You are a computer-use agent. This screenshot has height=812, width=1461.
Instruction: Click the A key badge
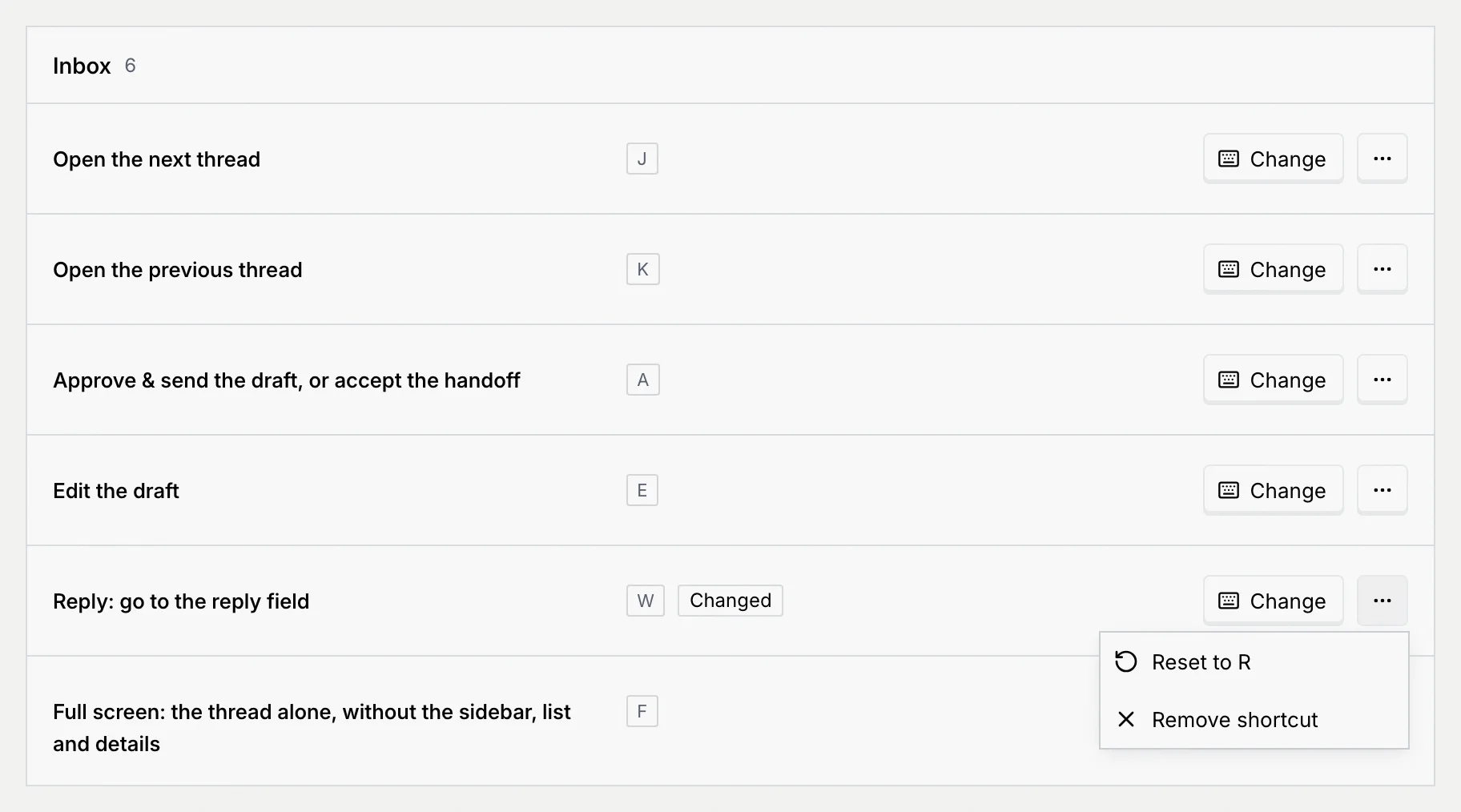click(x=643, y=380)
